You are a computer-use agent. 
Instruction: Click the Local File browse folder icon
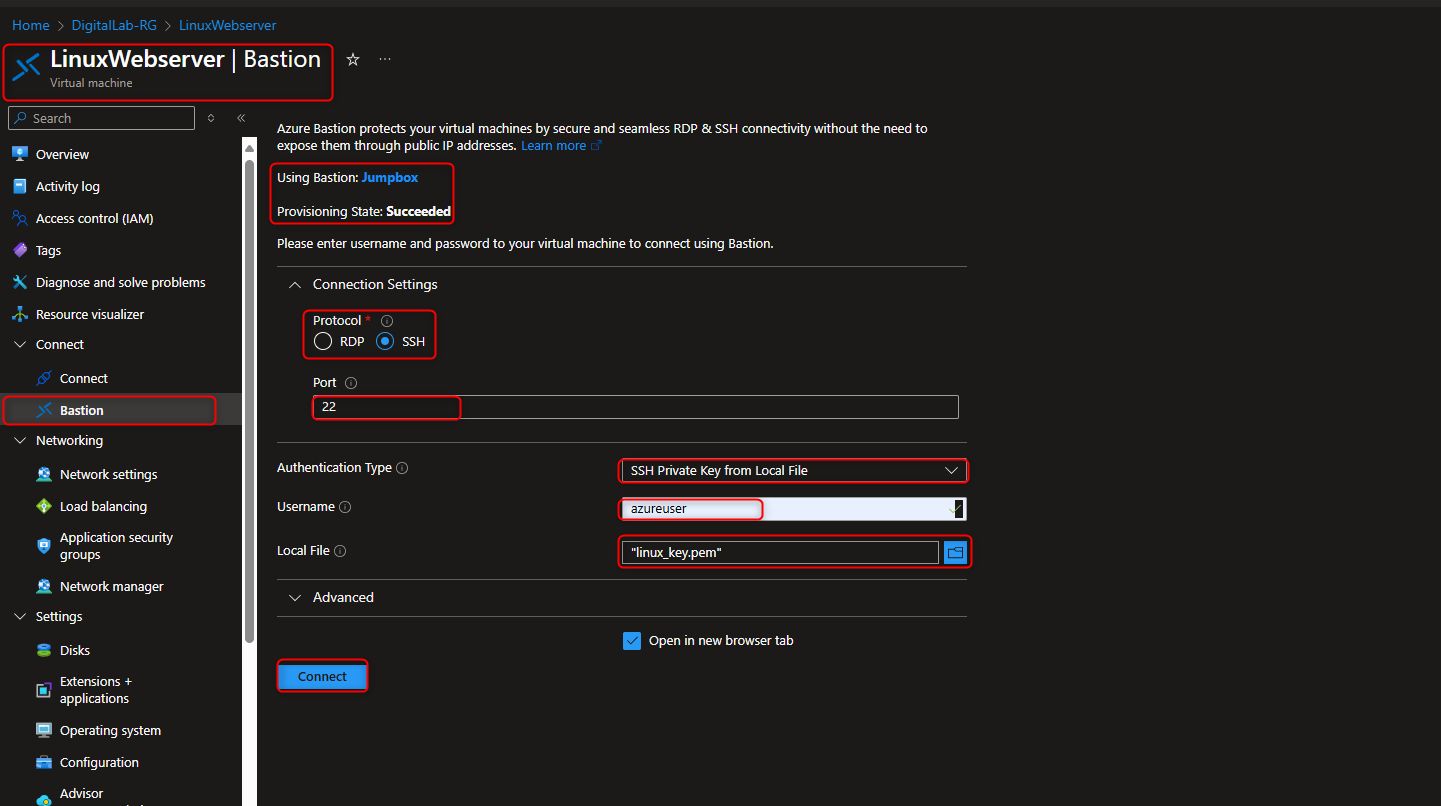click(x=955, y=551)
